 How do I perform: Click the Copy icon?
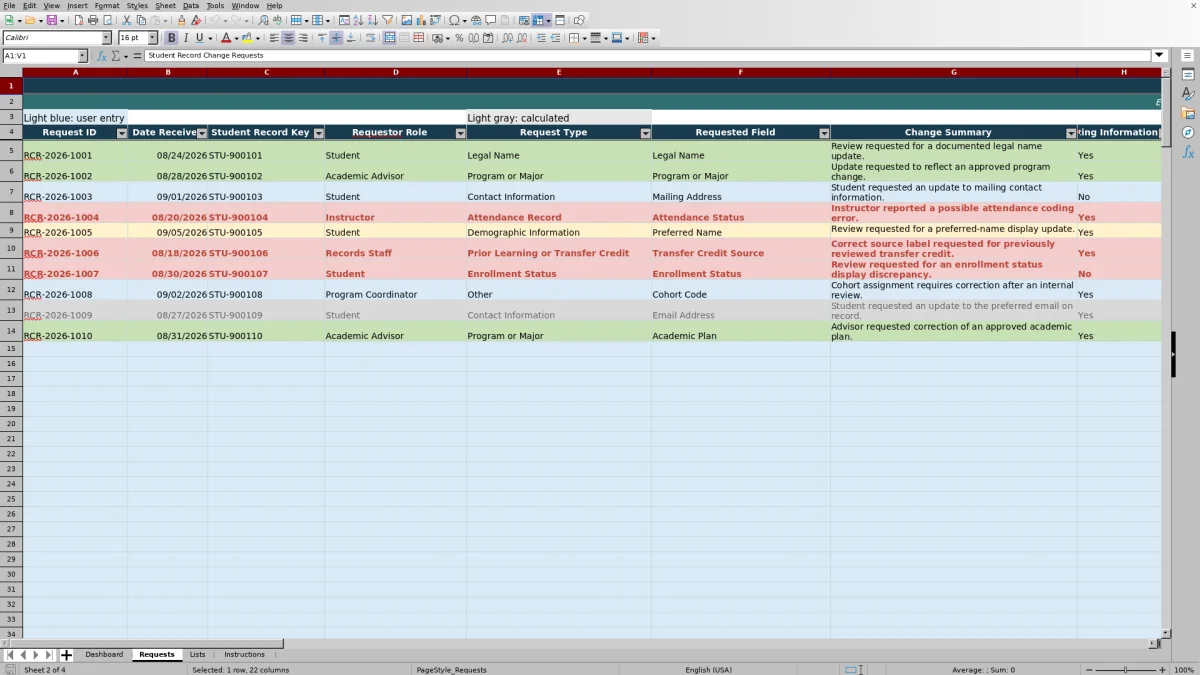(x=141, y=20)
